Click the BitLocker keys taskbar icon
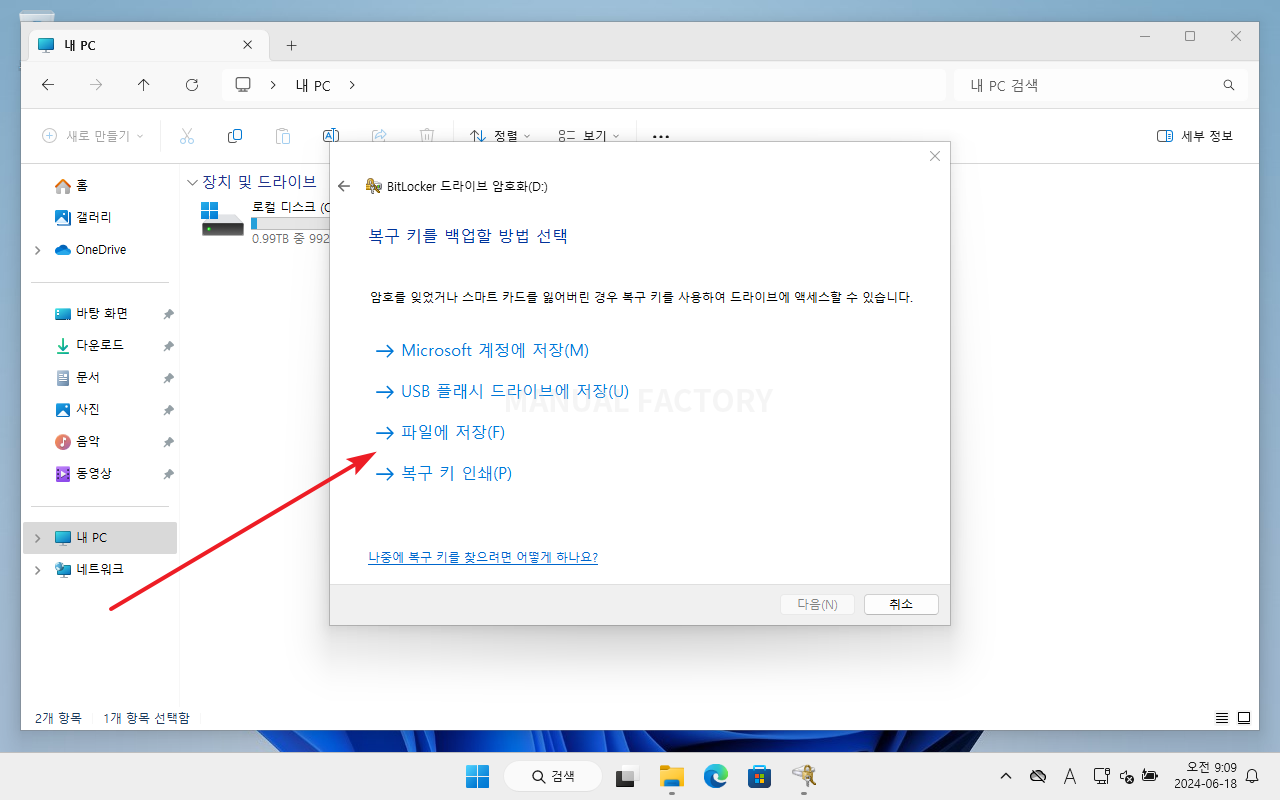The width and height of the screenshot is (1280, 800). click(x=803, y=776)
